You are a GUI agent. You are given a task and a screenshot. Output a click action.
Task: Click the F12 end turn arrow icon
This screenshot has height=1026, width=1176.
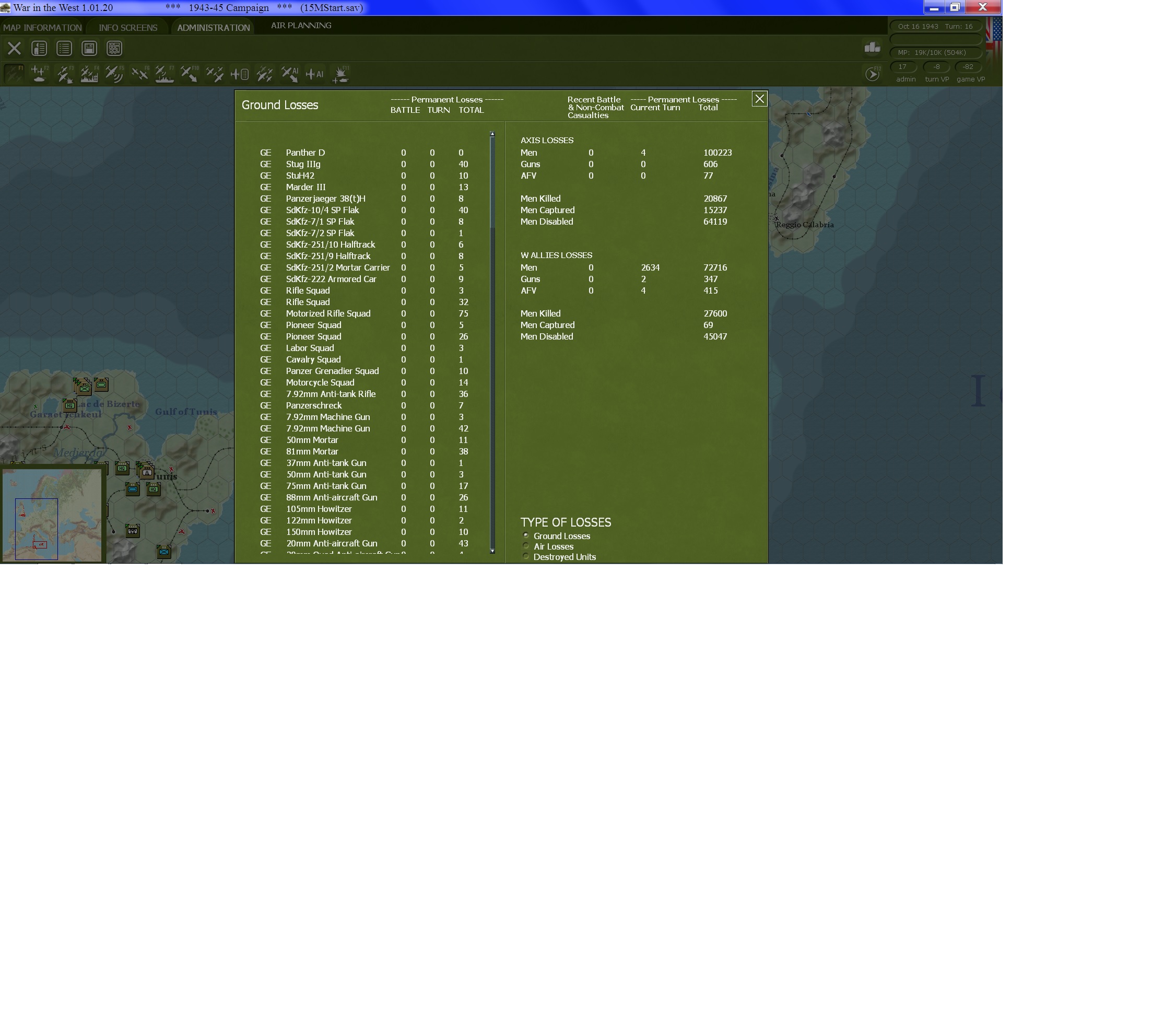872,74
